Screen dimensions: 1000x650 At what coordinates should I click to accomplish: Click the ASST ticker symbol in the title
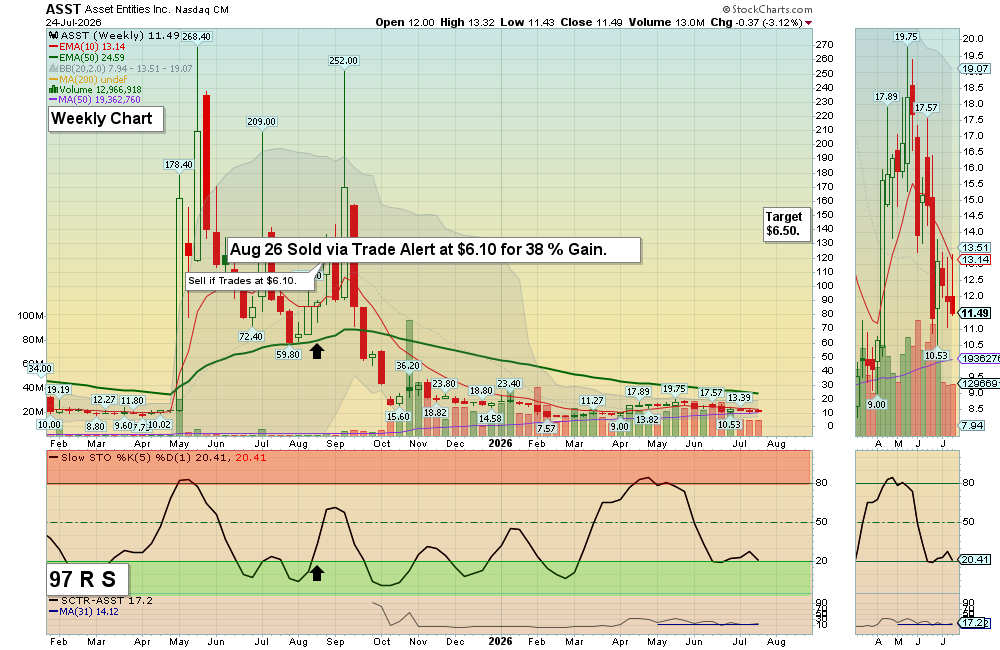tap(63, 9)
